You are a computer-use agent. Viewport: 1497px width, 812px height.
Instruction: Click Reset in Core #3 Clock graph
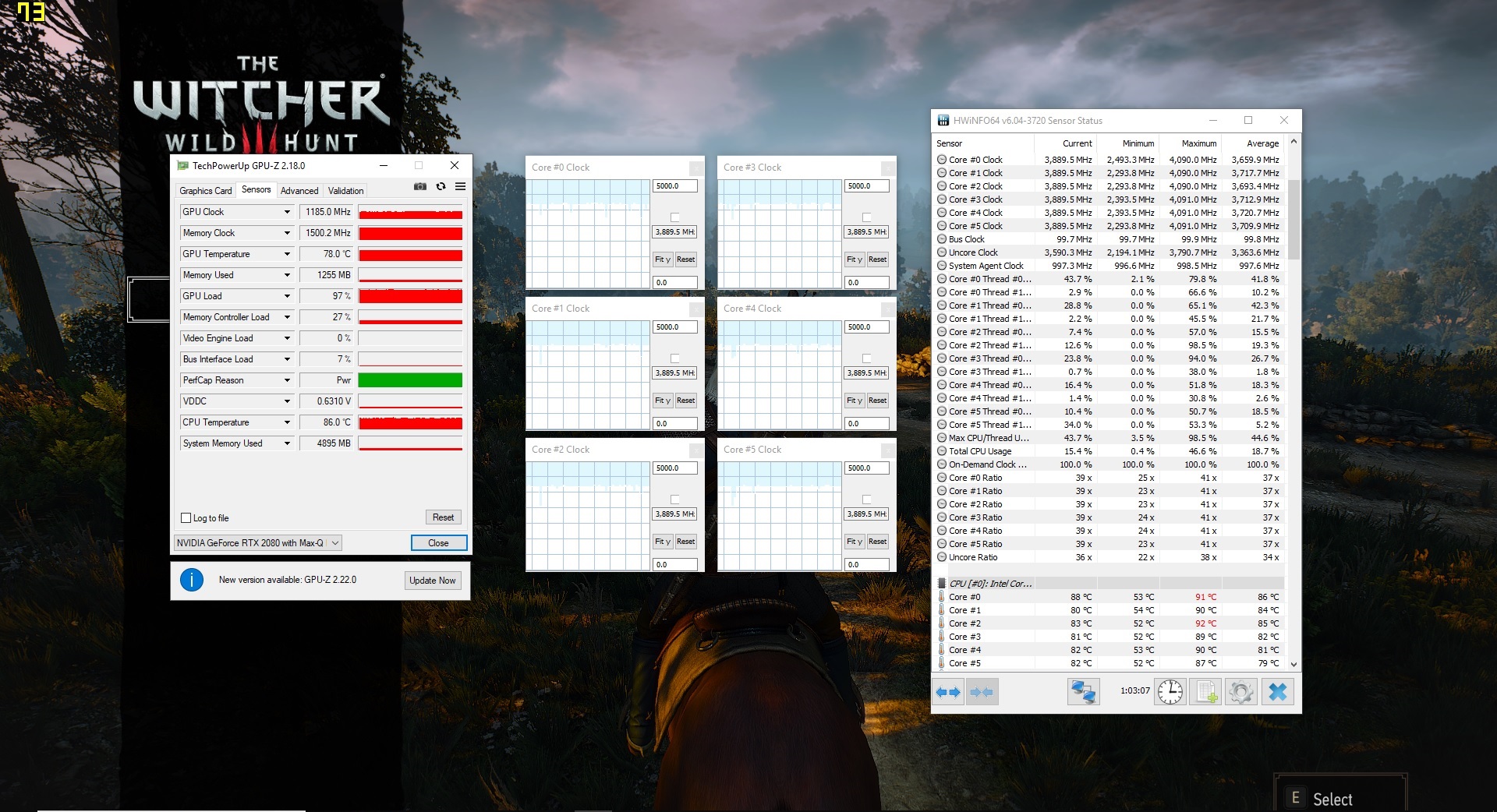tap(877, 259)
